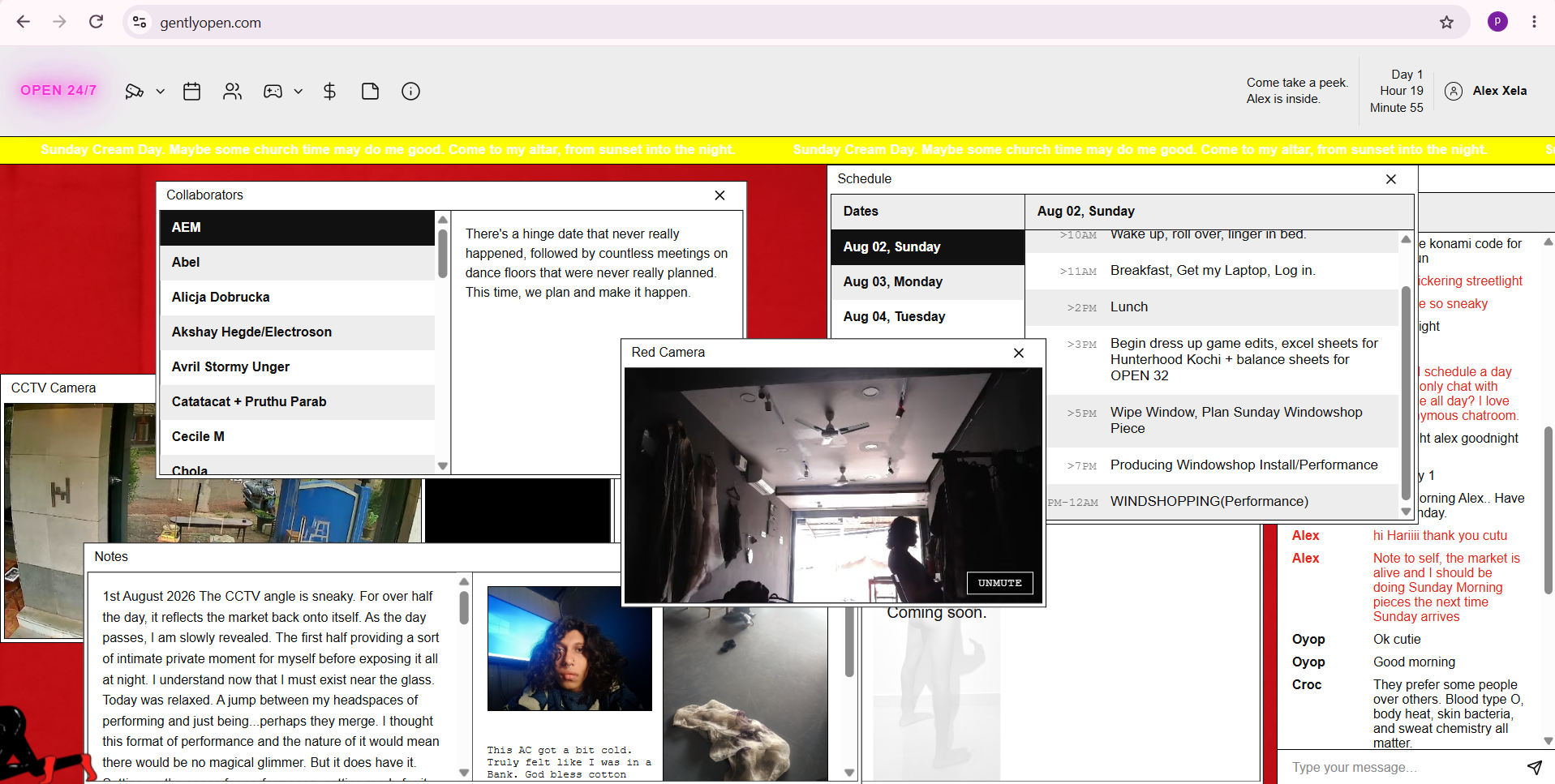This screenshot has height=784, width=1555.
Task: Click the Alex Xela user profile icon
Action: [1454, 91]
